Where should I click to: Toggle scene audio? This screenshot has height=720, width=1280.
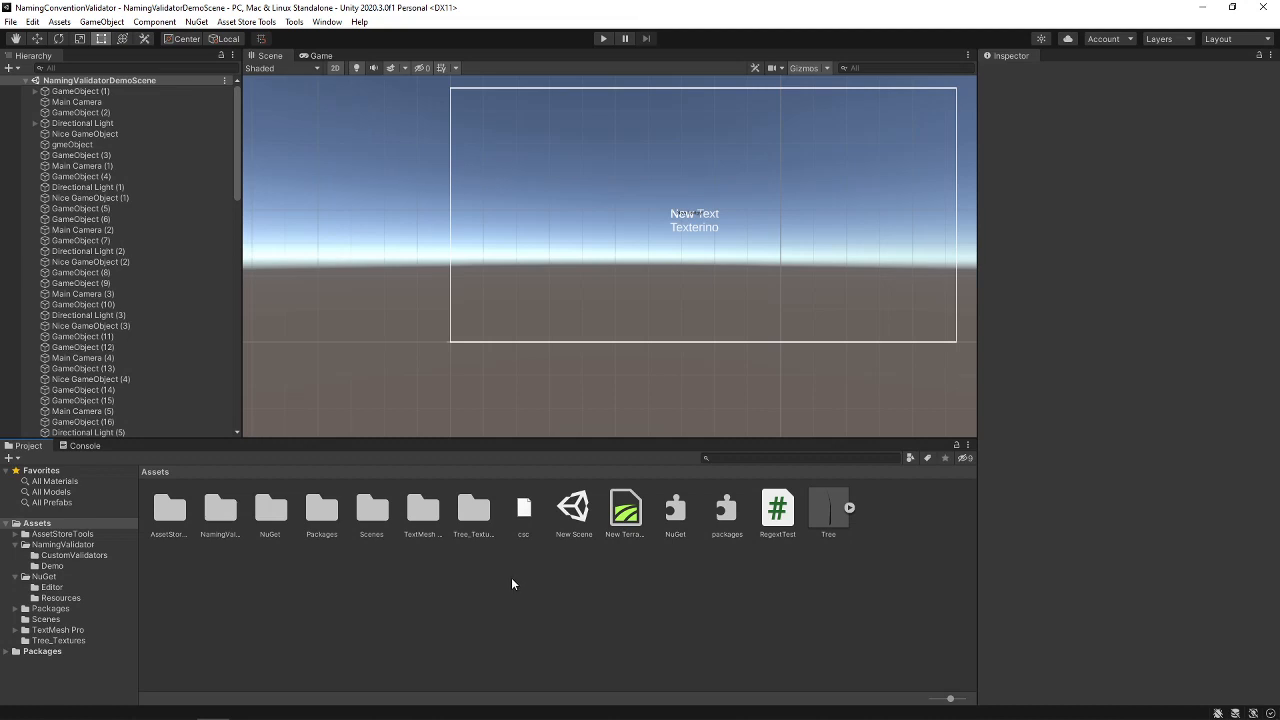(373, 68)
